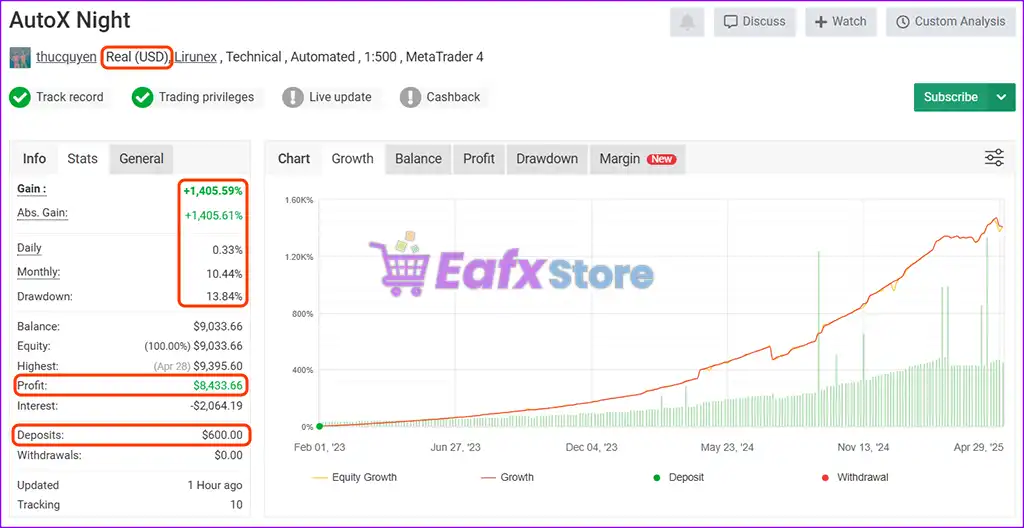Open the Lirunex broker link
The width and height of the screenshot is (1024, 528).
point(196,57)
